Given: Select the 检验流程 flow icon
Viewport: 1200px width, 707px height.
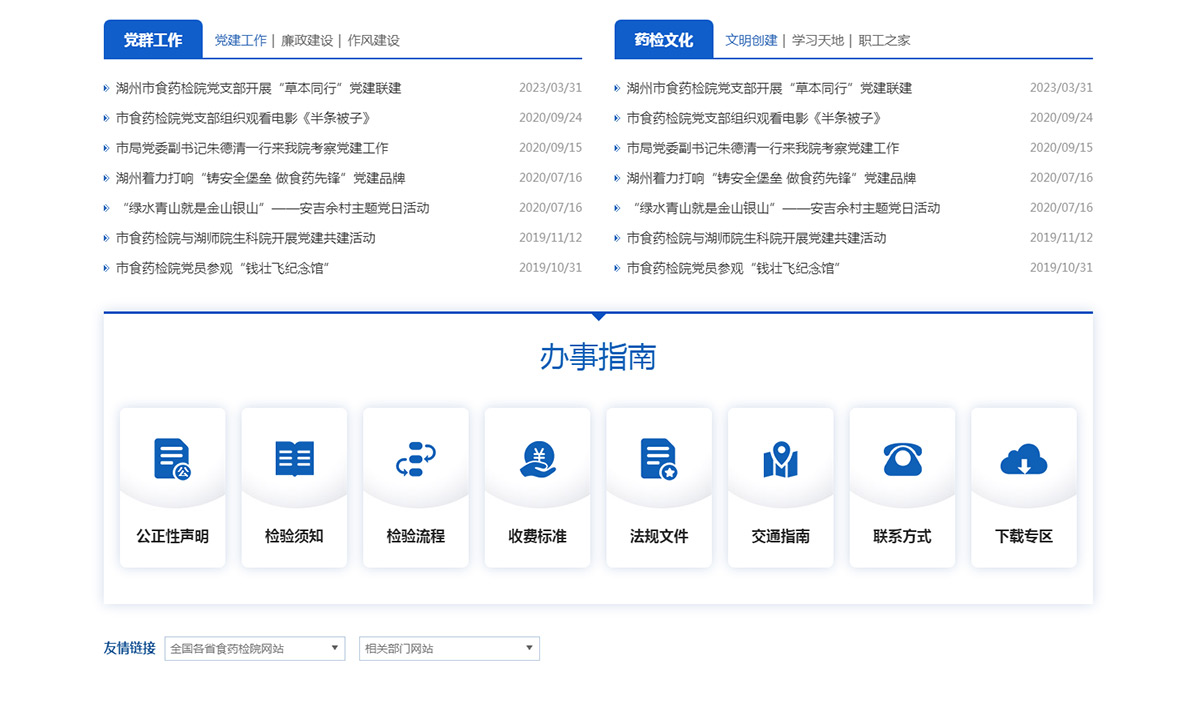Looking at the screenshot, I should point(416,459).
